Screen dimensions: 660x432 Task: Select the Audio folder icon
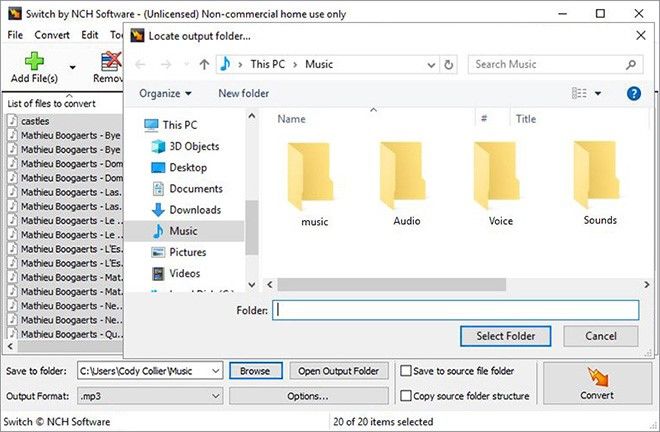coord(402,176)
